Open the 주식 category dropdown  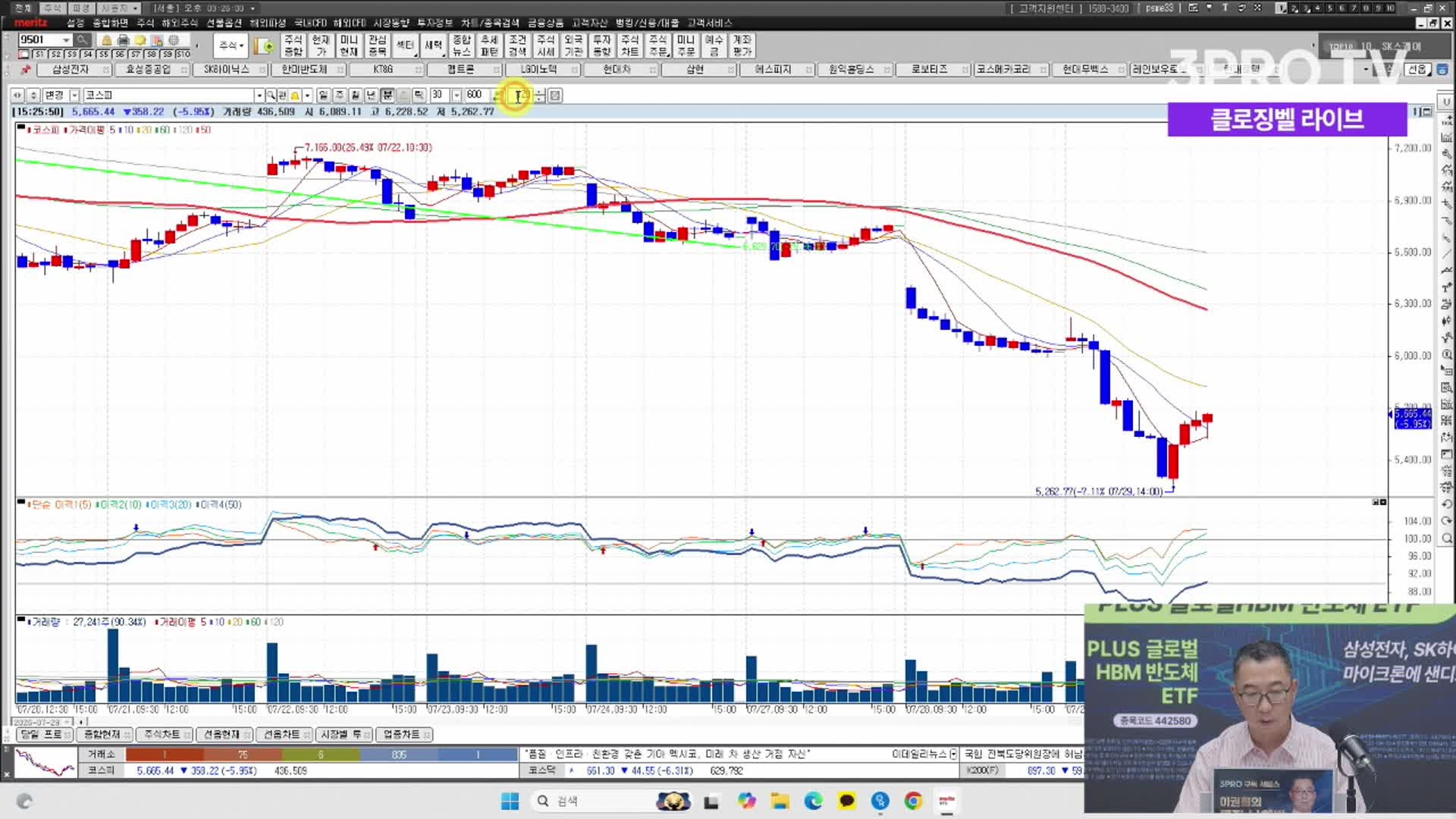(231, 46)
